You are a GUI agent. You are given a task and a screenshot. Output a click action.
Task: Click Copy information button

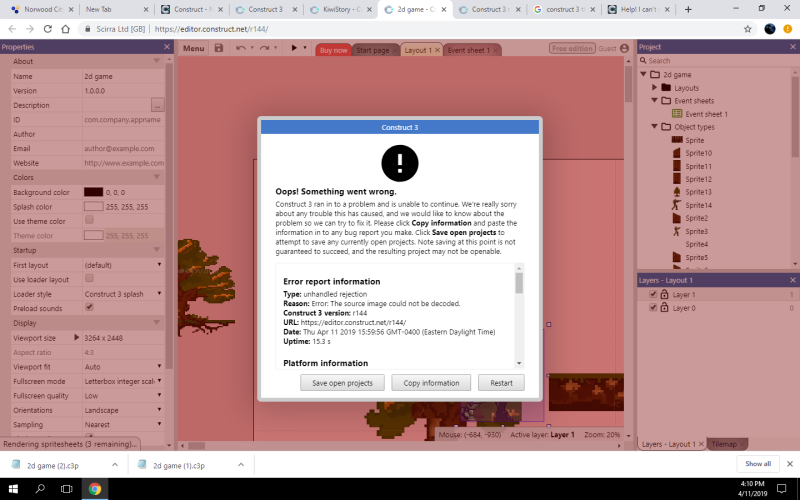pyautogui.click(x=431, y=383)
